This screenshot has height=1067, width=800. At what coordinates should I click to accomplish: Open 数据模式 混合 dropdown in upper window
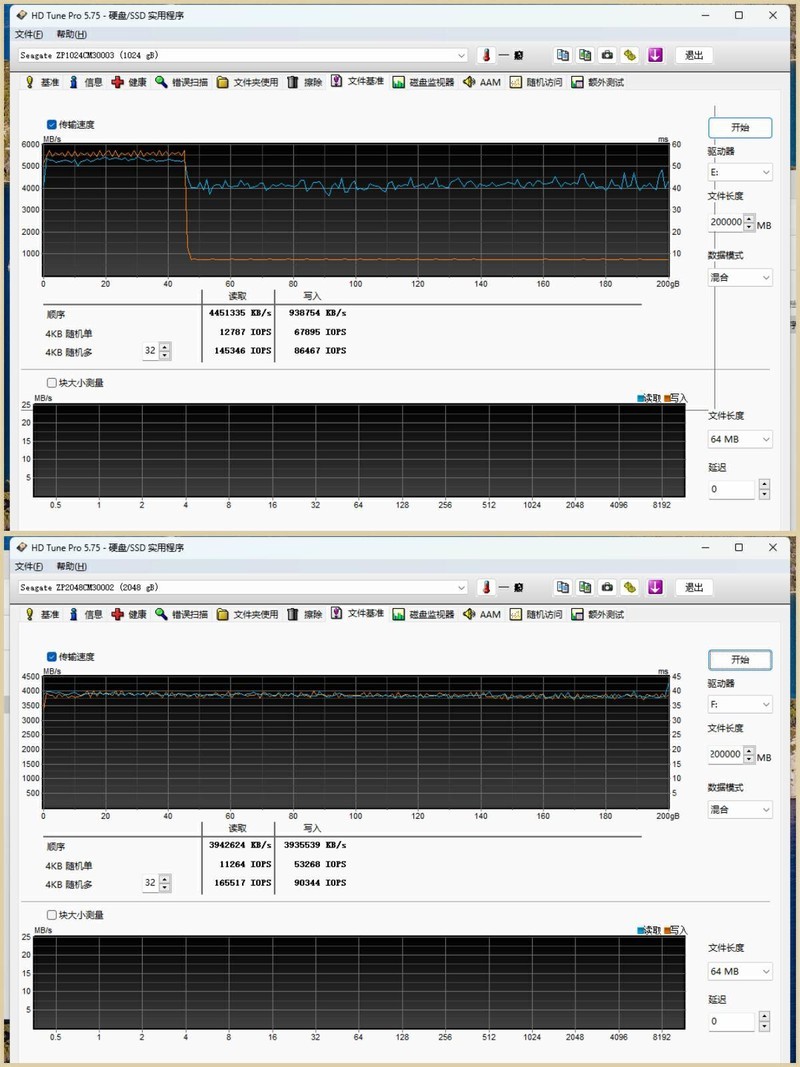tap(739, 278)
